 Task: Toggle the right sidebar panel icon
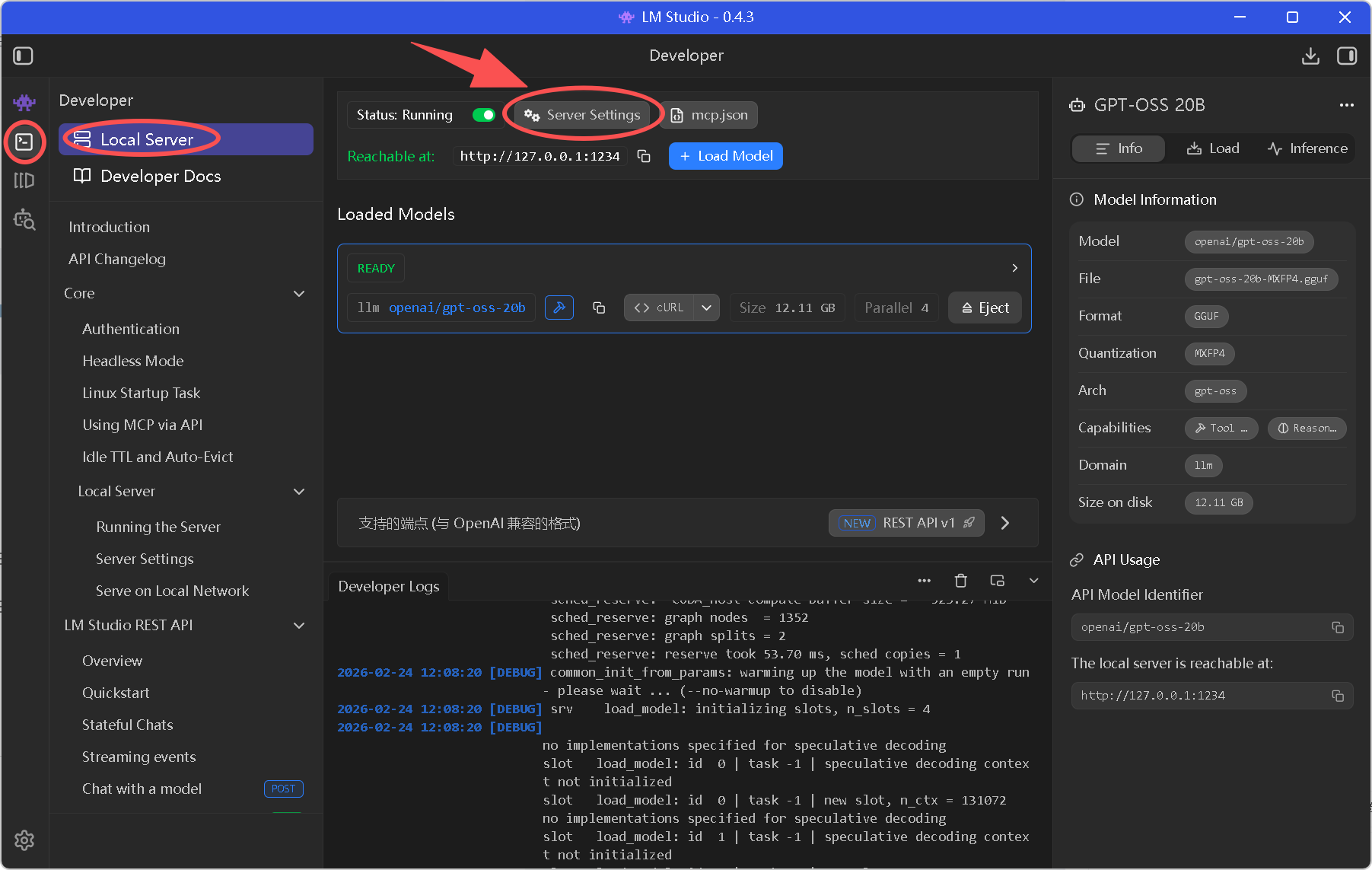tap(1347, 56)
